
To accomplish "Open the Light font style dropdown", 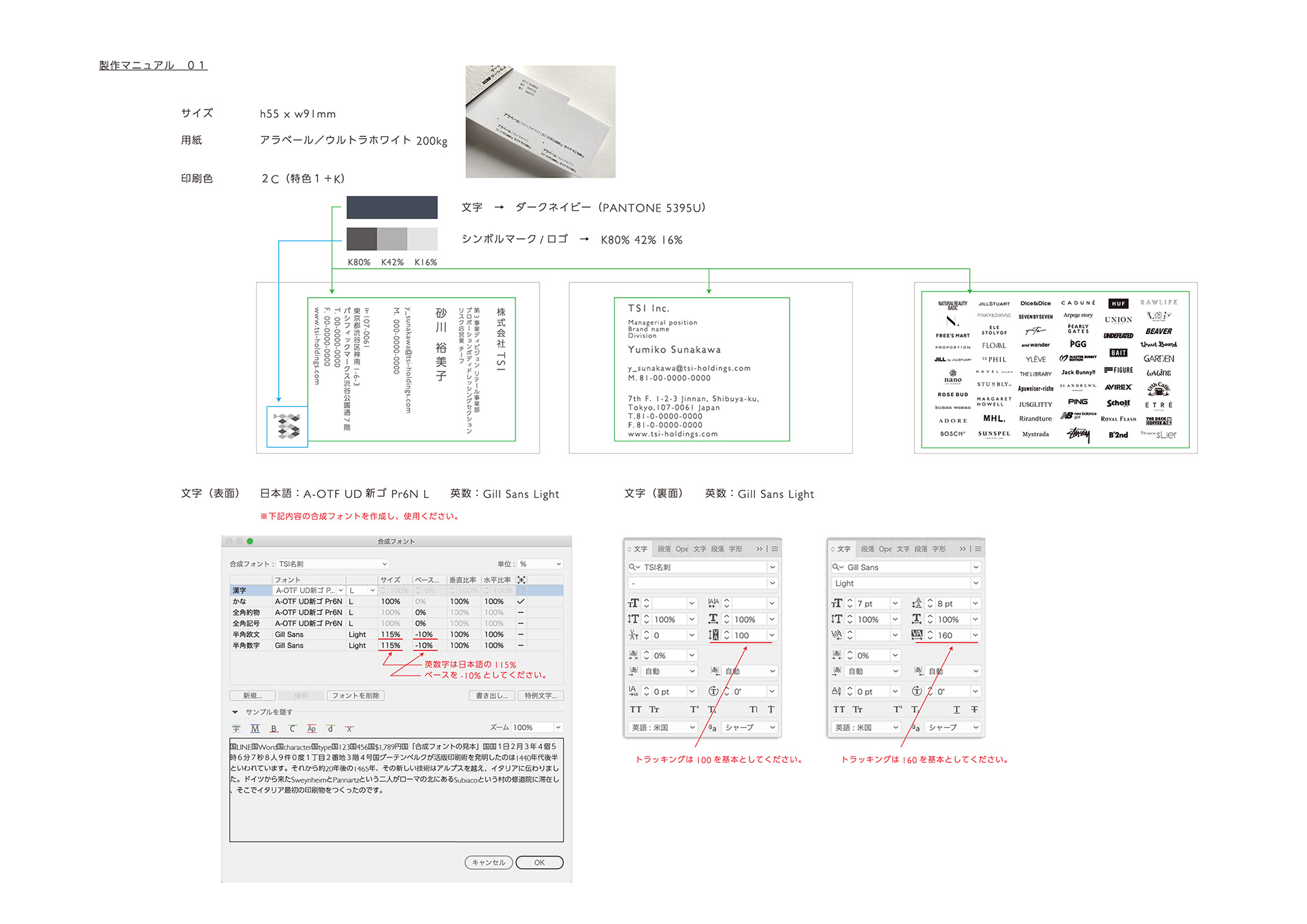I will tap(975, 583).
